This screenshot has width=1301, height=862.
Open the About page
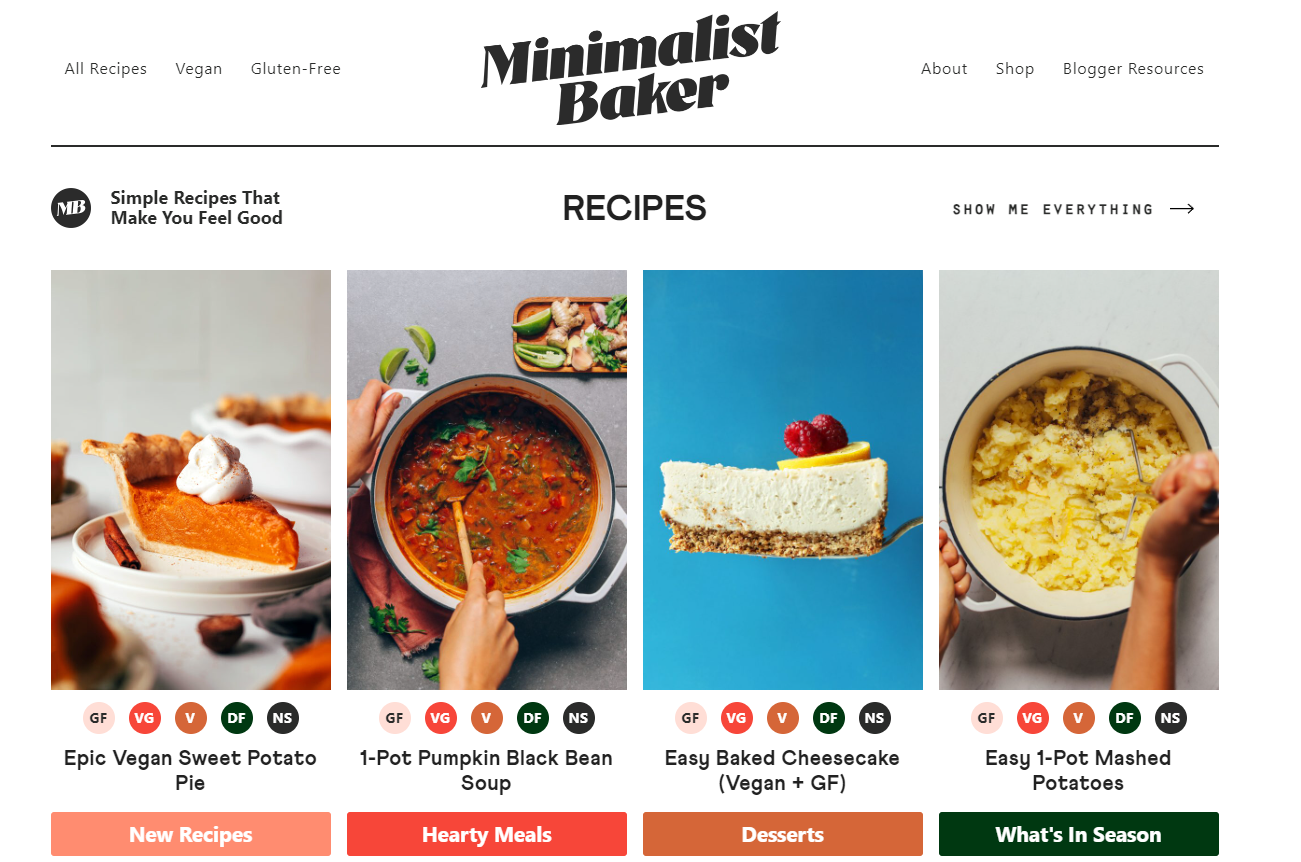(x=944, y=69)
